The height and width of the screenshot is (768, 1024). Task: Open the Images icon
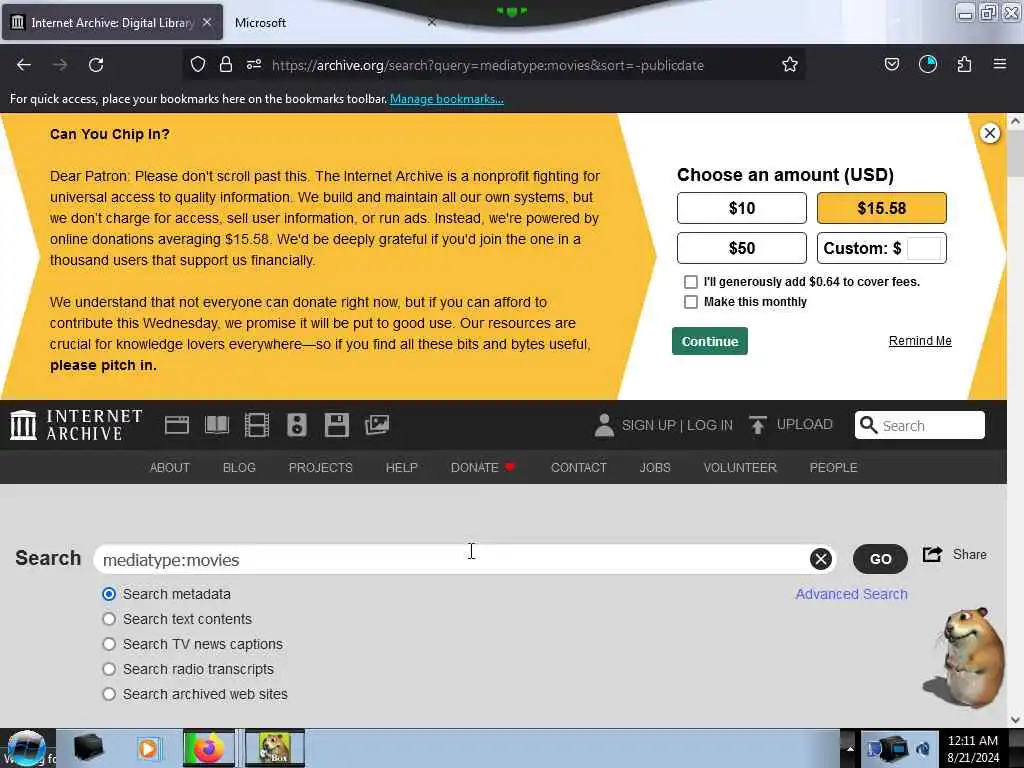[377, 425]
